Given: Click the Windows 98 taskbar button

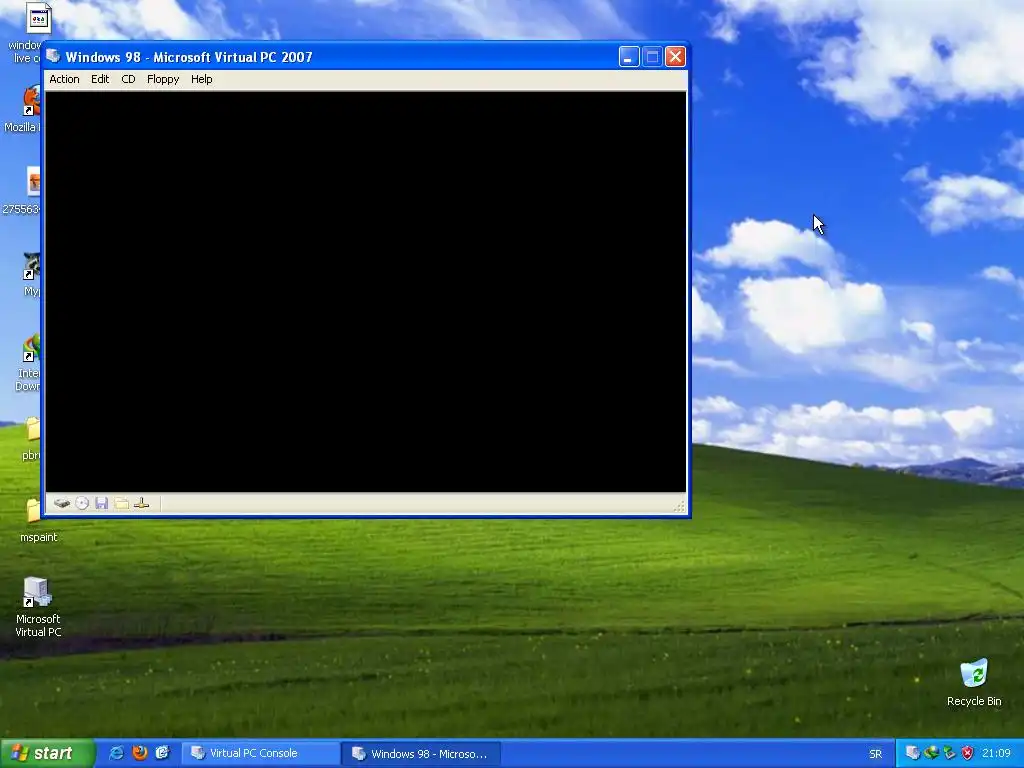Looking at the screenshot, I should (422, 753).
